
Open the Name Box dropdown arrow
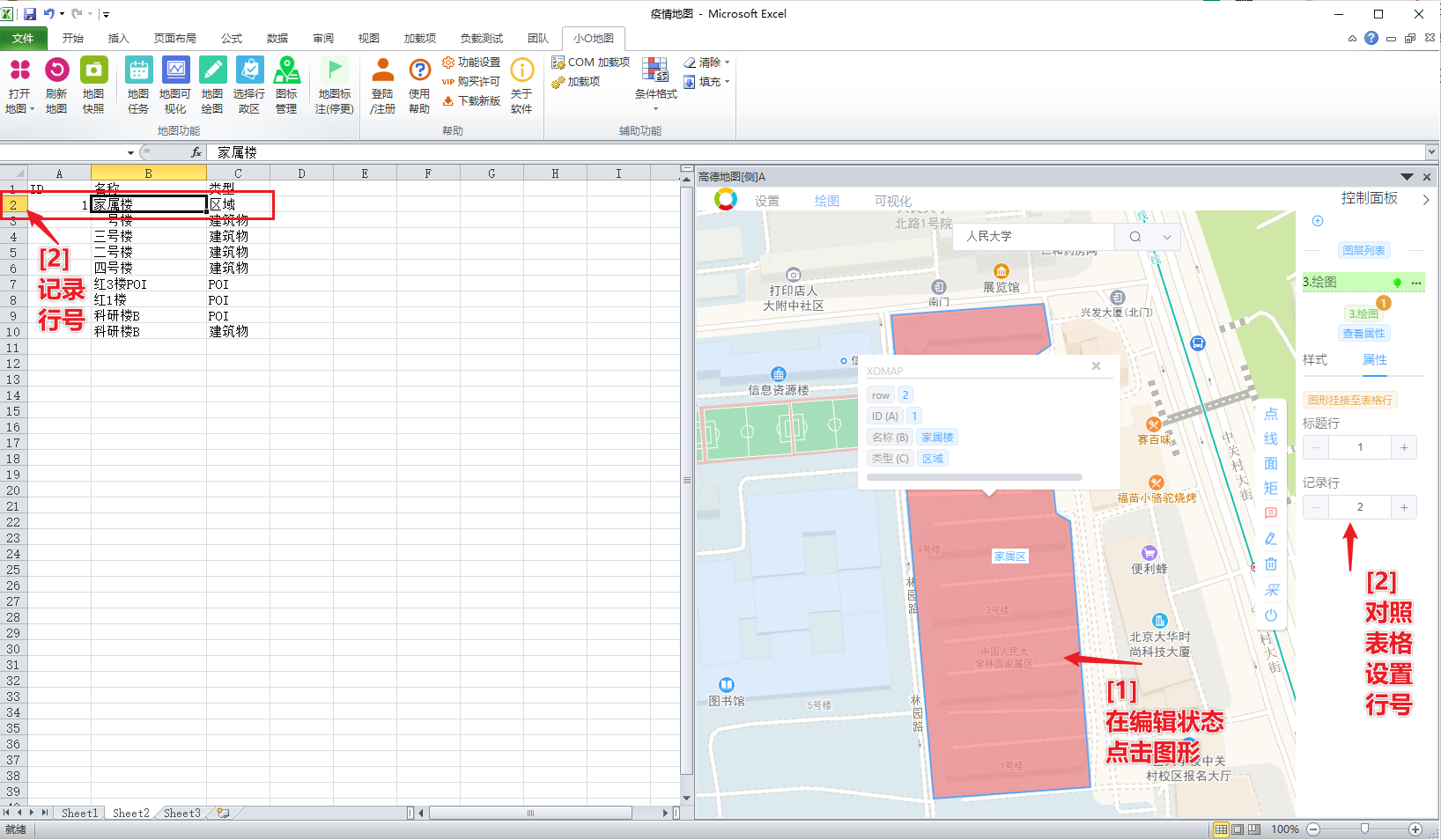click(x=130, y=152)
